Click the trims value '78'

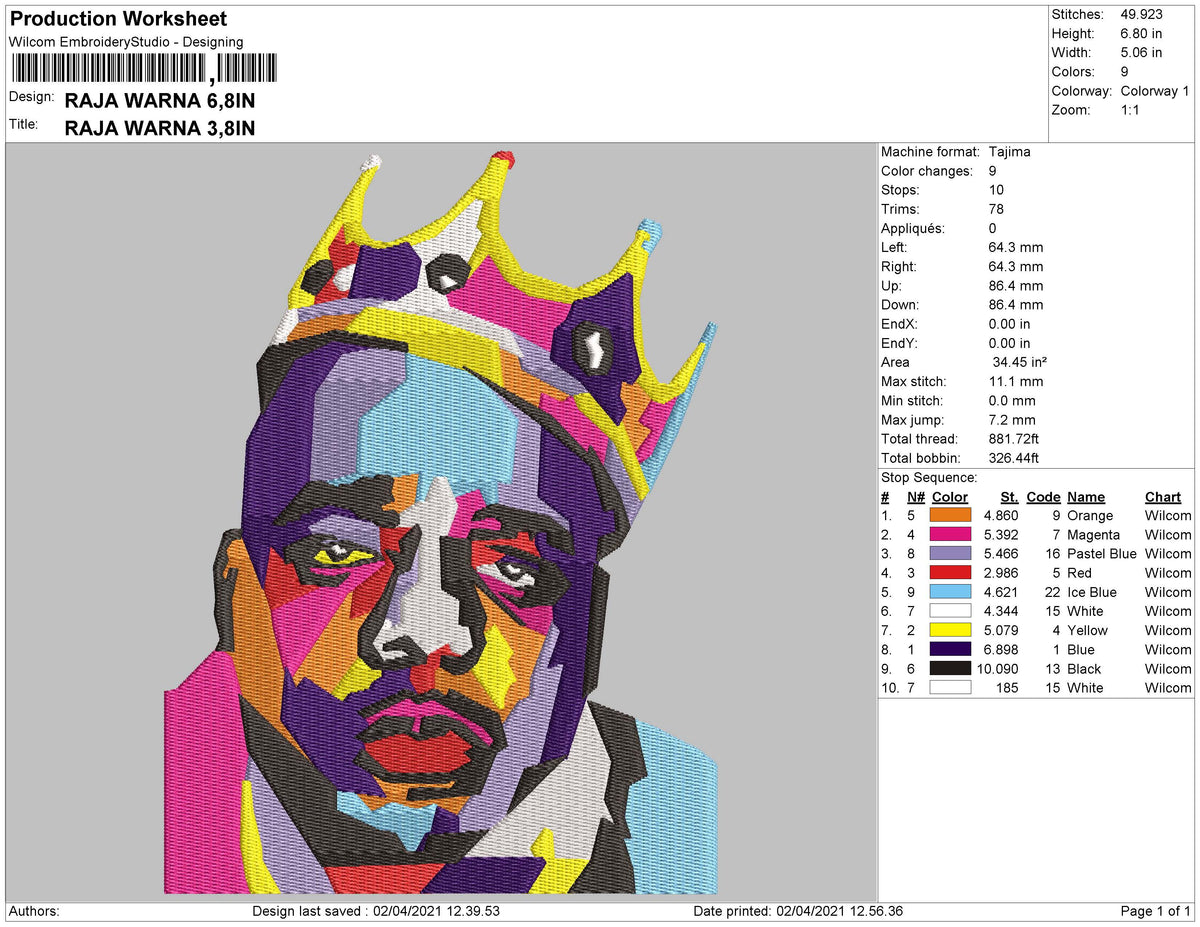[996, 209]
